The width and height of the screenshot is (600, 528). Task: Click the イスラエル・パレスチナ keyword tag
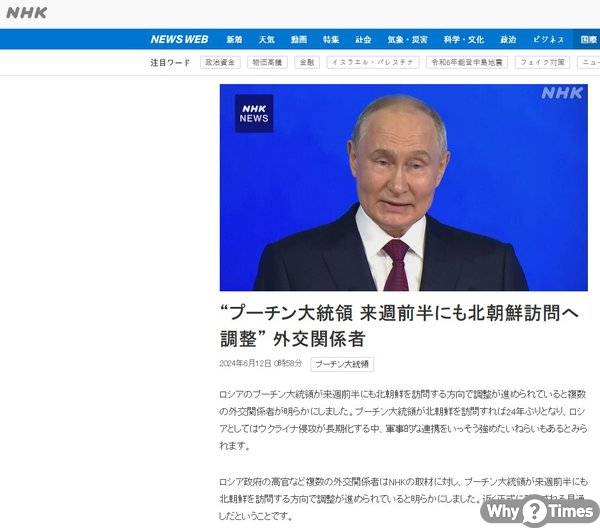pos(373,62)
